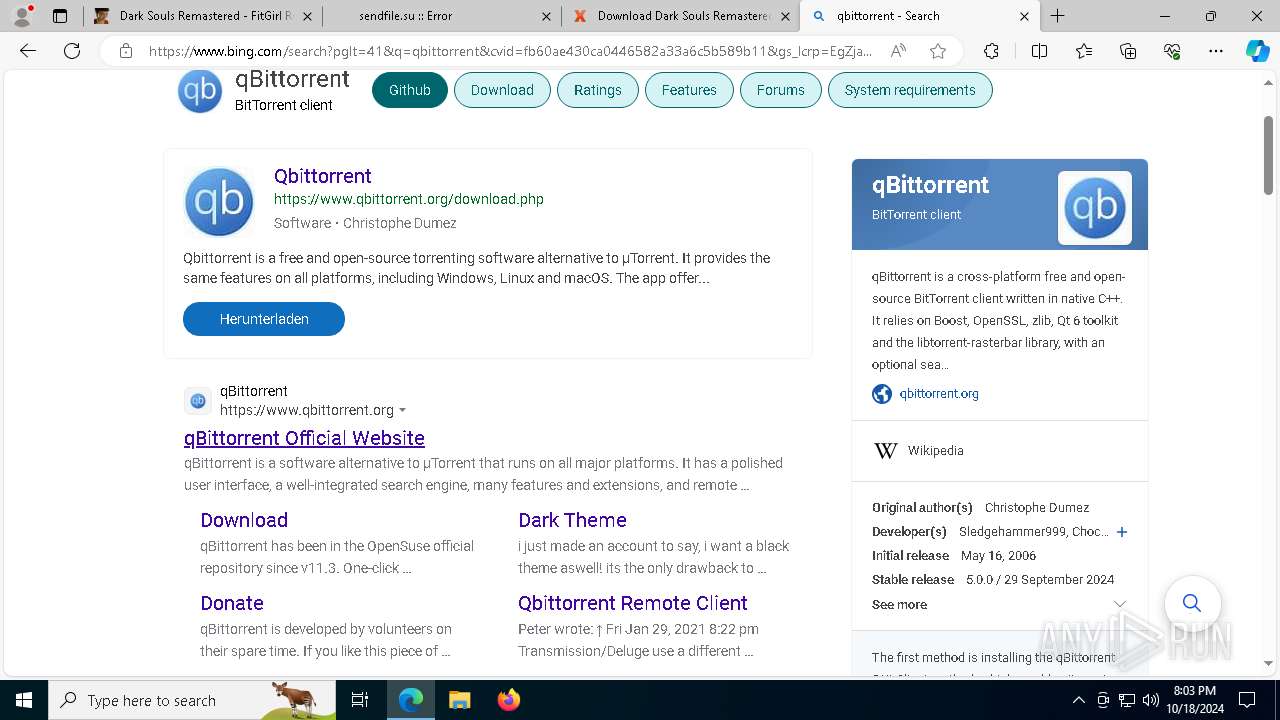Open the volume speaker tray icon

pyautogui.click(x=1151, y=700)
